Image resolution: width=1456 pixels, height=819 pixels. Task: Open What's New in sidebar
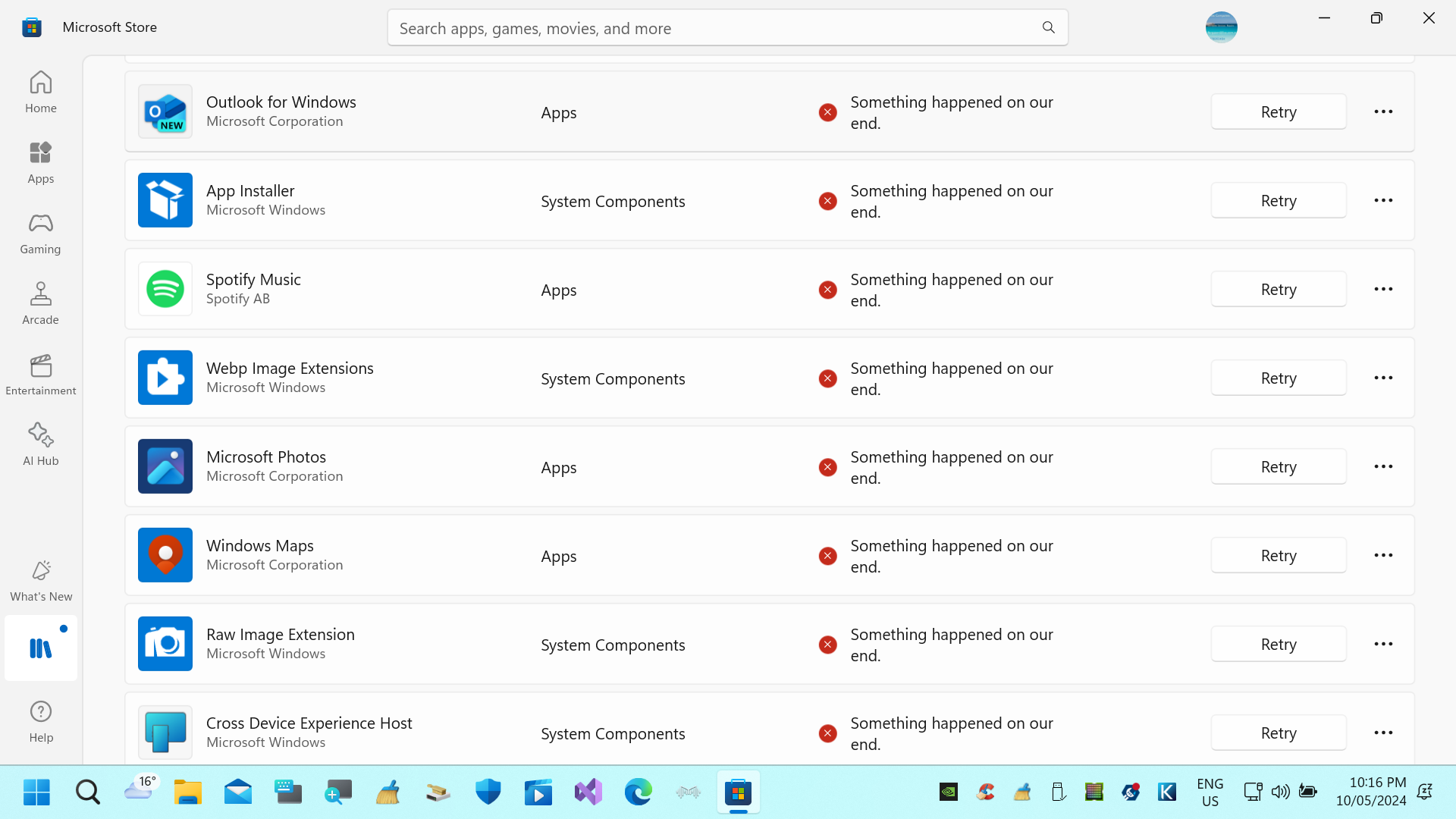(x=41, y=582)
